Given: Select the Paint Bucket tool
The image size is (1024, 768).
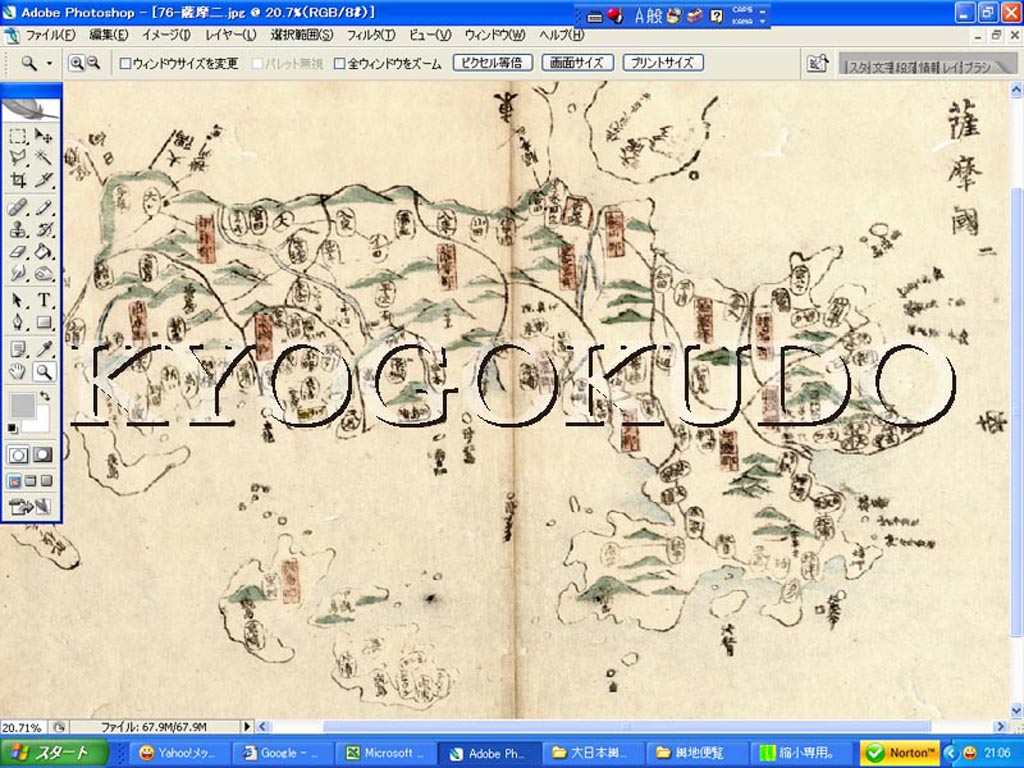Looking at the screenshot, I should pyautogui.click(x=43, y=251).
